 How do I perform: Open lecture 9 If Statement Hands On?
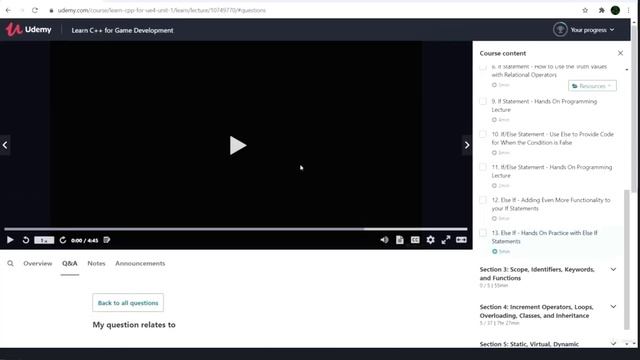pos(544,105)
